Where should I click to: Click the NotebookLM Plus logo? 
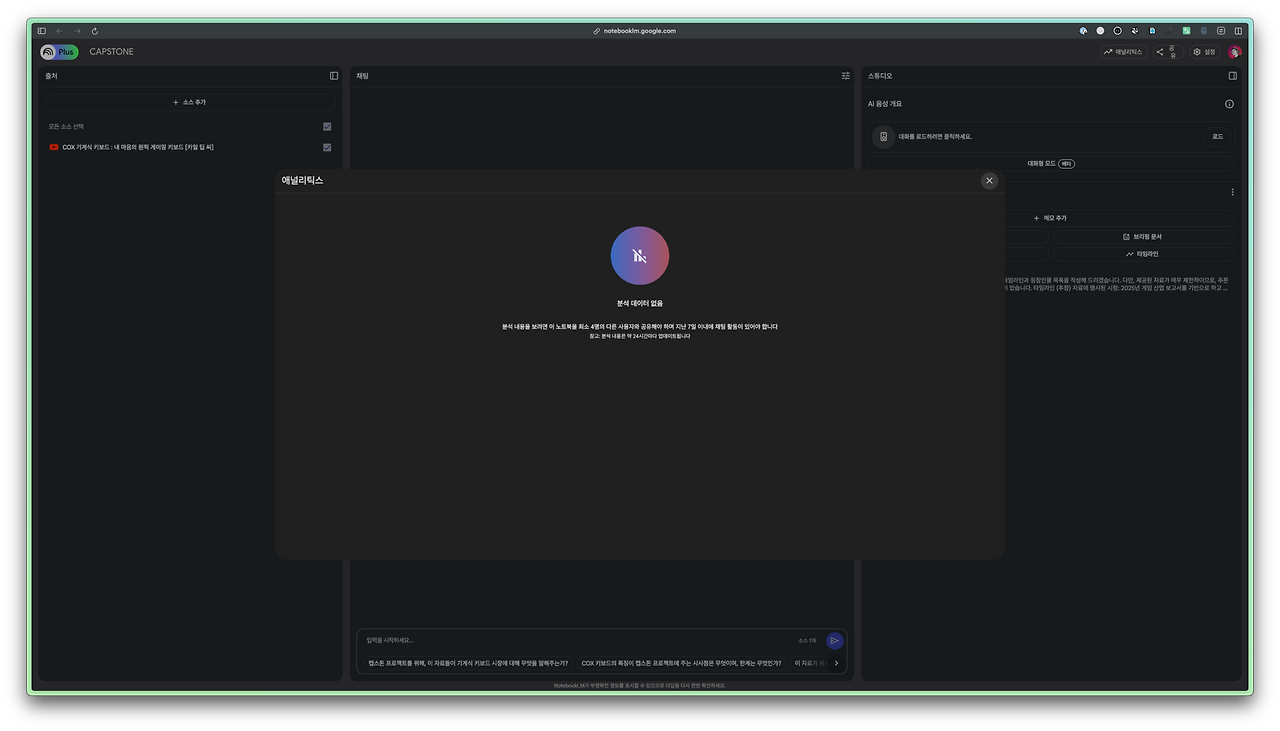59,52
